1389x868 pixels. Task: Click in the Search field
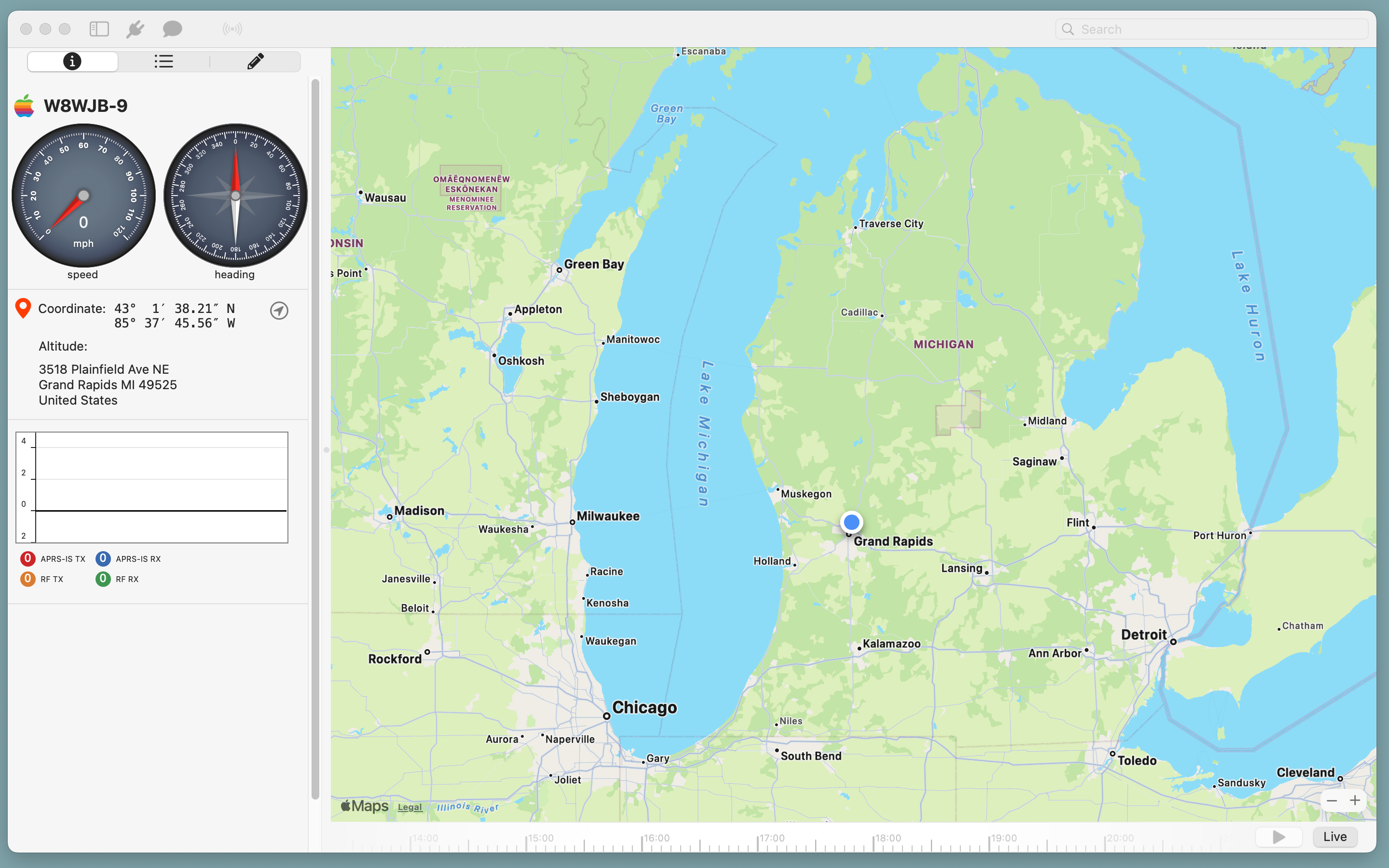point(1211,29)
